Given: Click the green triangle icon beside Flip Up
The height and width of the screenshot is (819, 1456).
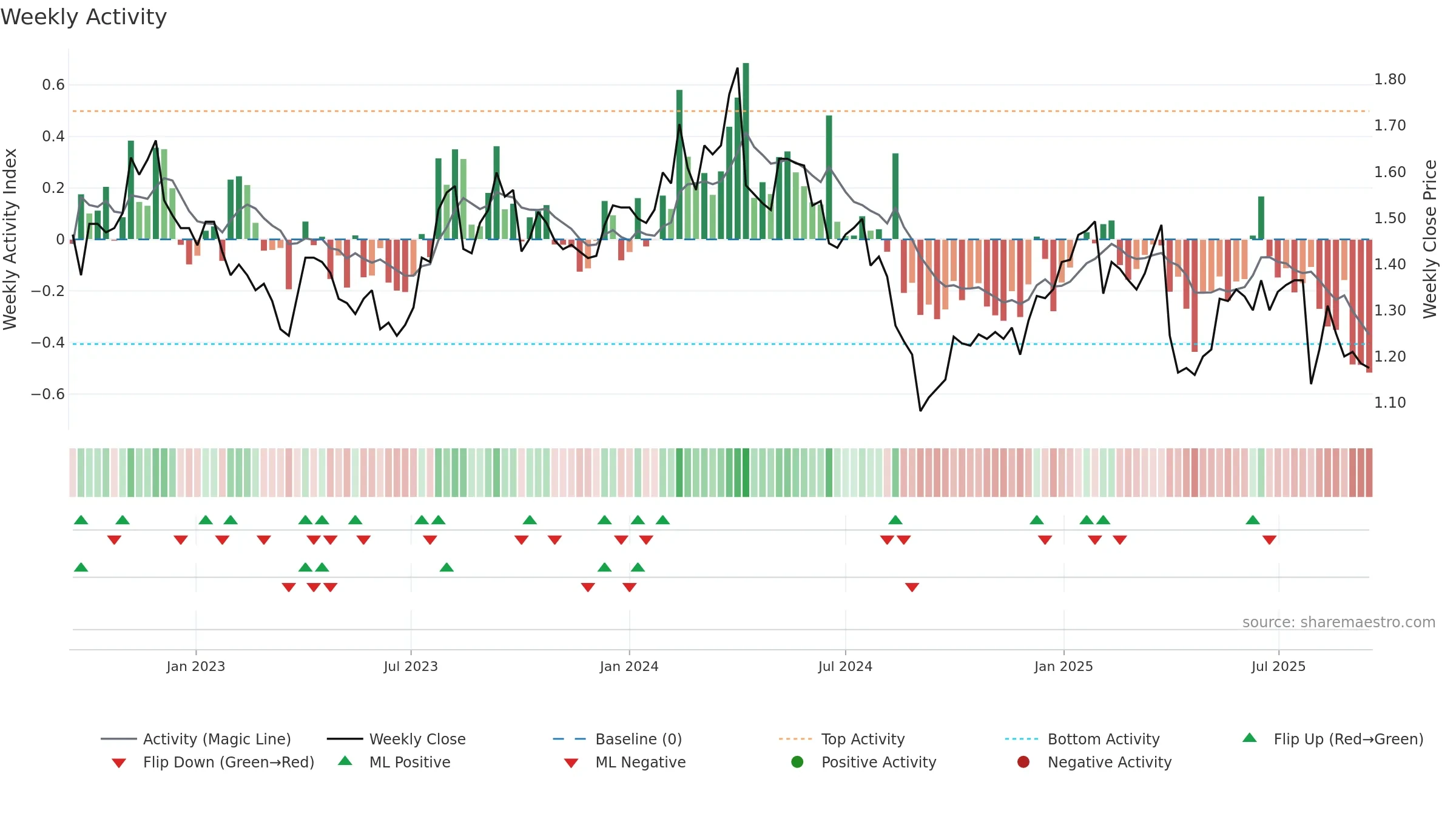Looking at the screenshot, I should click(x=1250, y=738).
